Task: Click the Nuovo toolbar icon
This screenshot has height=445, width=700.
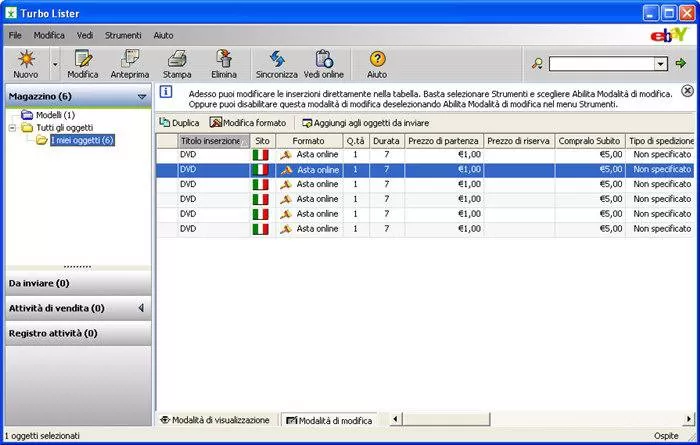Action: tap(26, 61)
